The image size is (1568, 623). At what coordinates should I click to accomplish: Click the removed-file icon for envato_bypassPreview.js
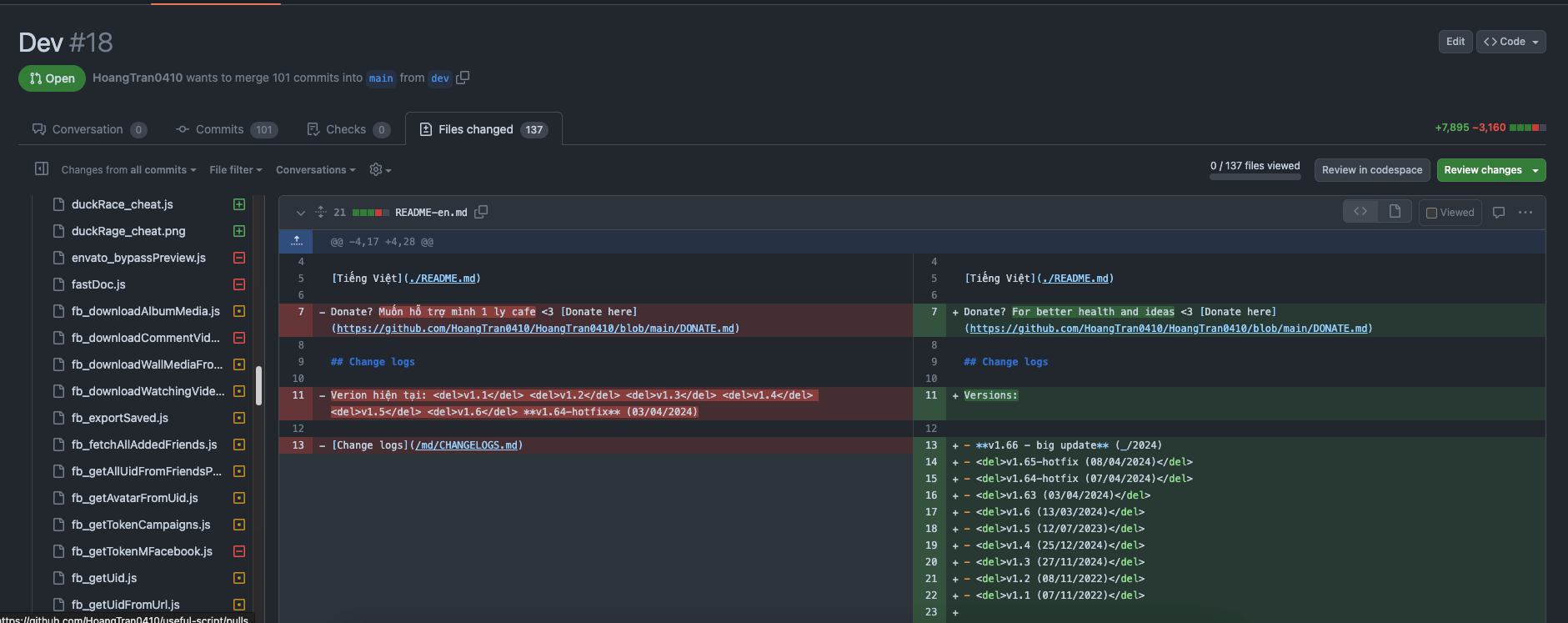[239, 258]
